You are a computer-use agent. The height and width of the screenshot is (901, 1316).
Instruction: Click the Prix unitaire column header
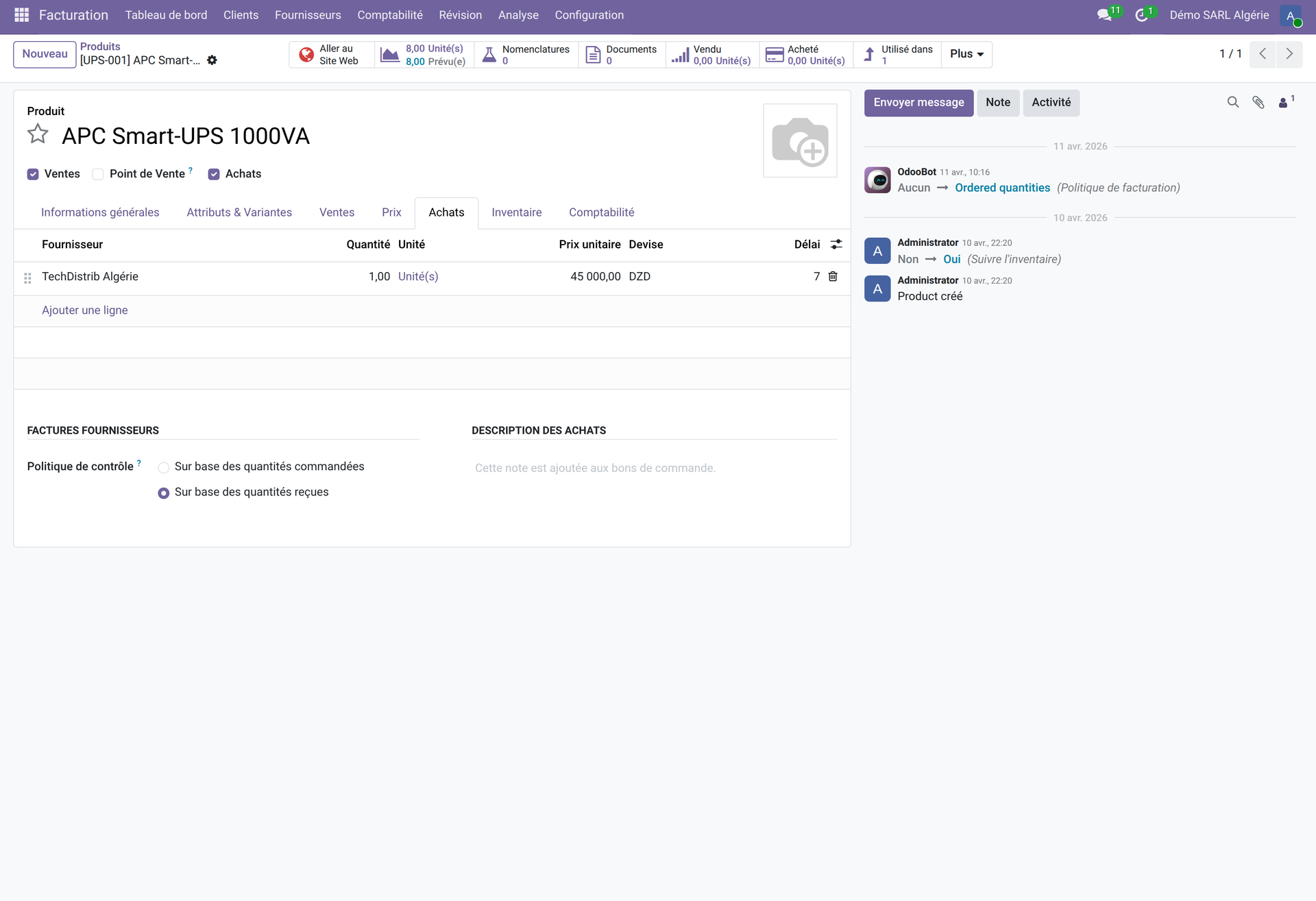pos(589,245)
